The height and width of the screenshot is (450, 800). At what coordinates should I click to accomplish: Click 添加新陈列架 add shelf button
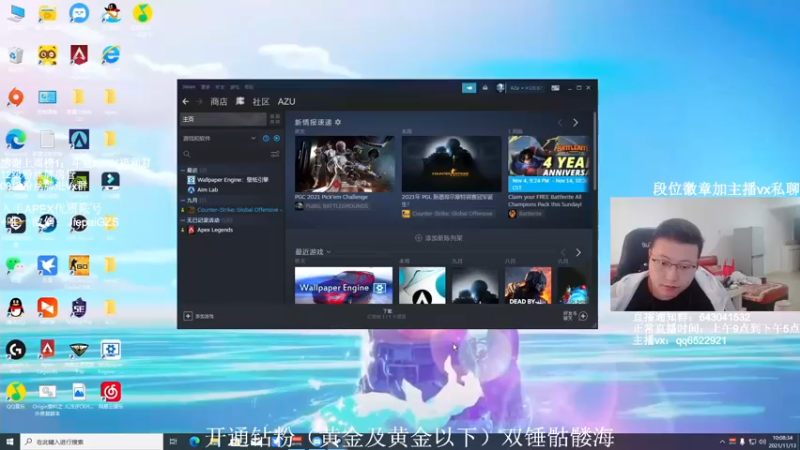click(x=439, y=238)
